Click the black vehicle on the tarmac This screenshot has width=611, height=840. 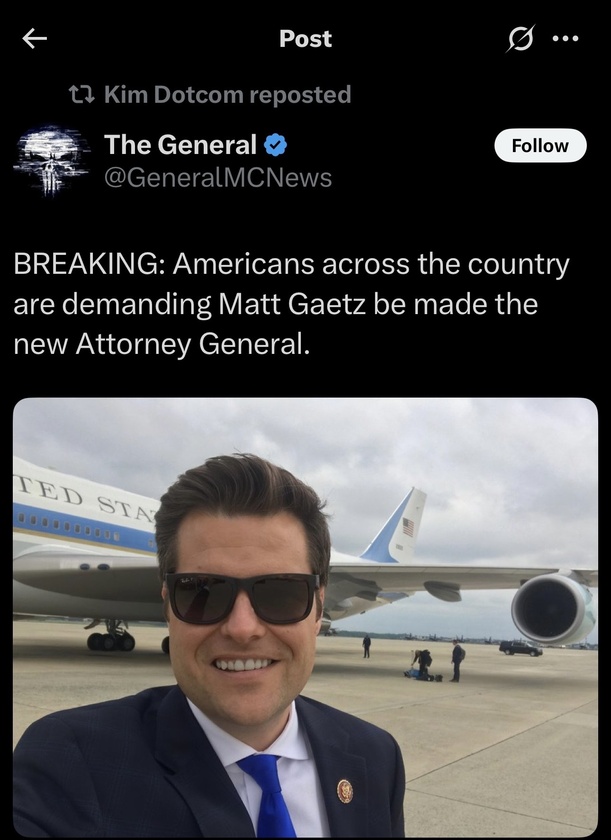pyautogui.click(x=520, y=647)
